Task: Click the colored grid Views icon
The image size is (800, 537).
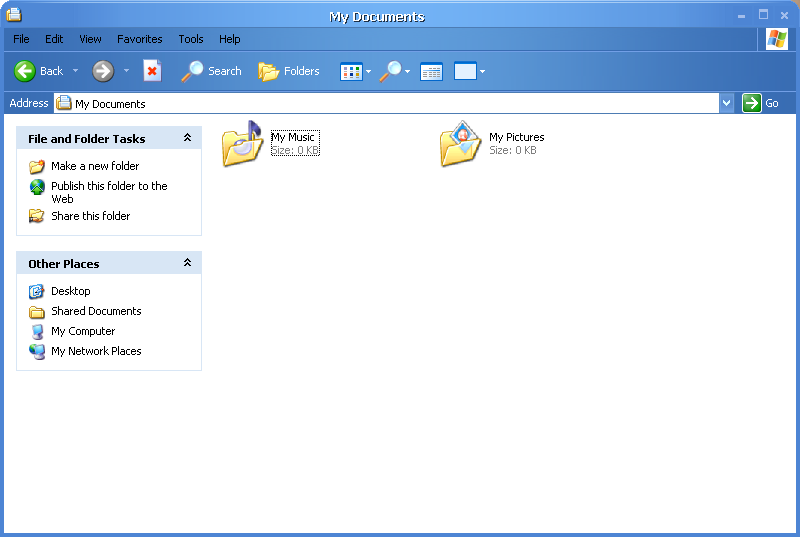Action: pyautogui.click(x=350, y=72)
